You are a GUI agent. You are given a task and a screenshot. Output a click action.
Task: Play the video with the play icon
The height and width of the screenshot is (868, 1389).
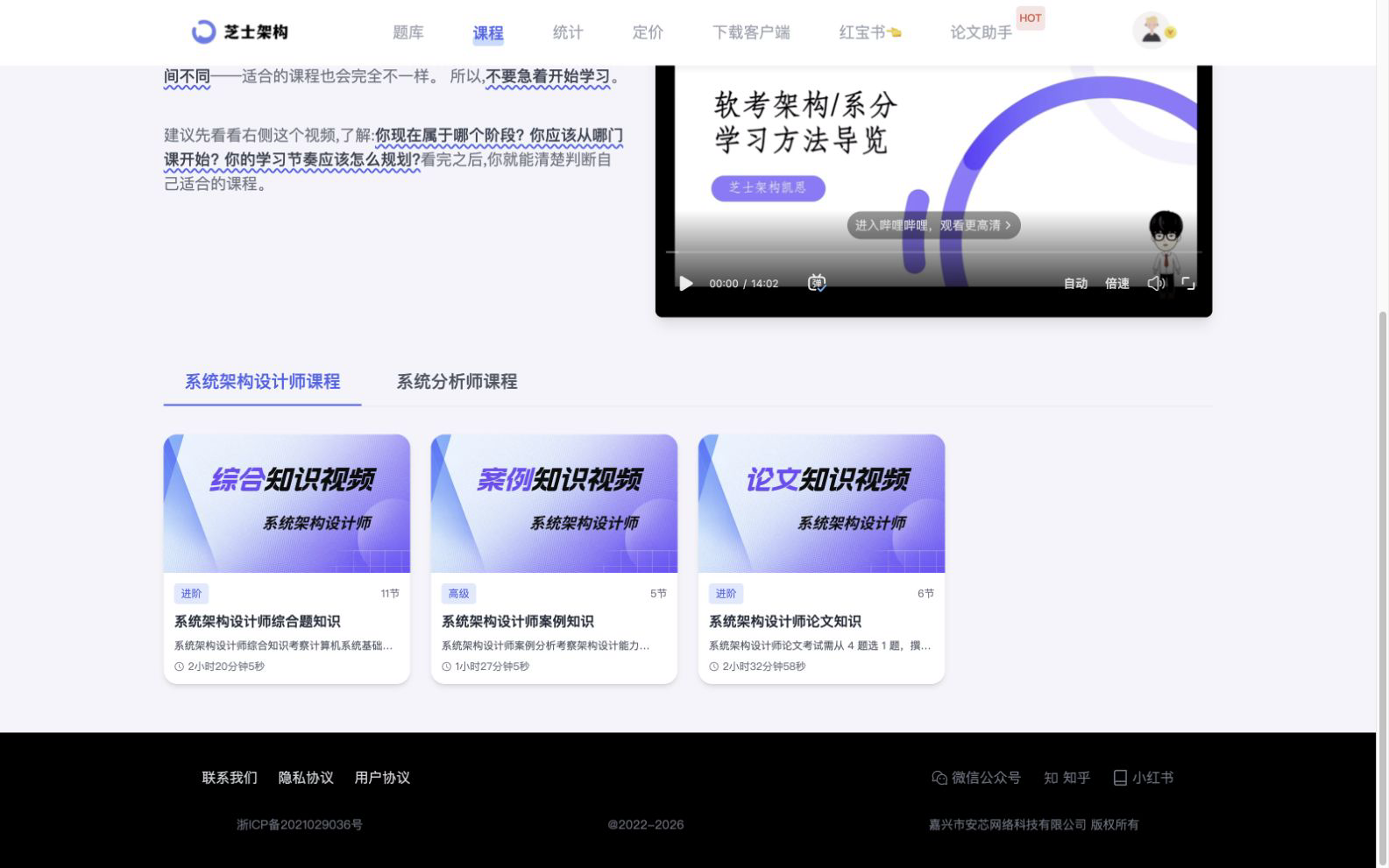click(x=686, y=284)
